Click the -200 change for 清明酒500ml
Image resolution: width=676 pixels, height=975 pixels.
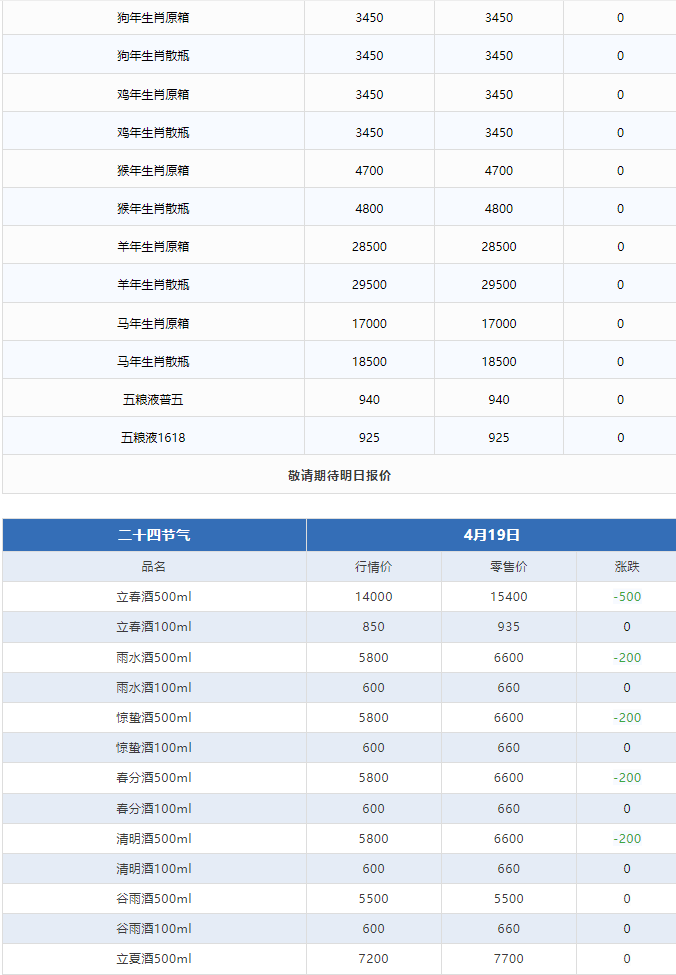[x=627, y=838]
